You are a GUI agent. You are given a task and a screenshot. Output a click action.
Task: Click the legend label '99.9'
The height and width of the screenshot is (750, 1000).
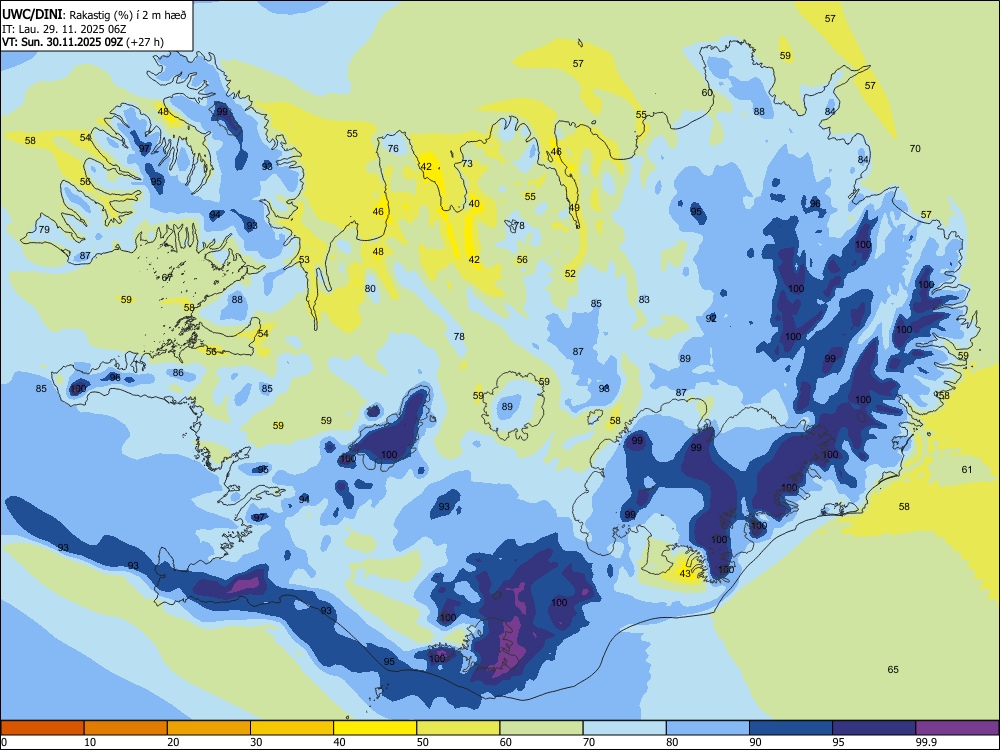pyautogui.click(x=926, y=742)
